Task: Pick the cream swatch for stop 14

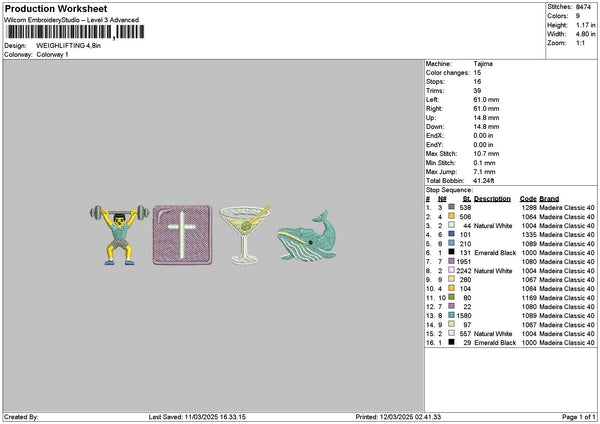Action: tap(452, 324)
